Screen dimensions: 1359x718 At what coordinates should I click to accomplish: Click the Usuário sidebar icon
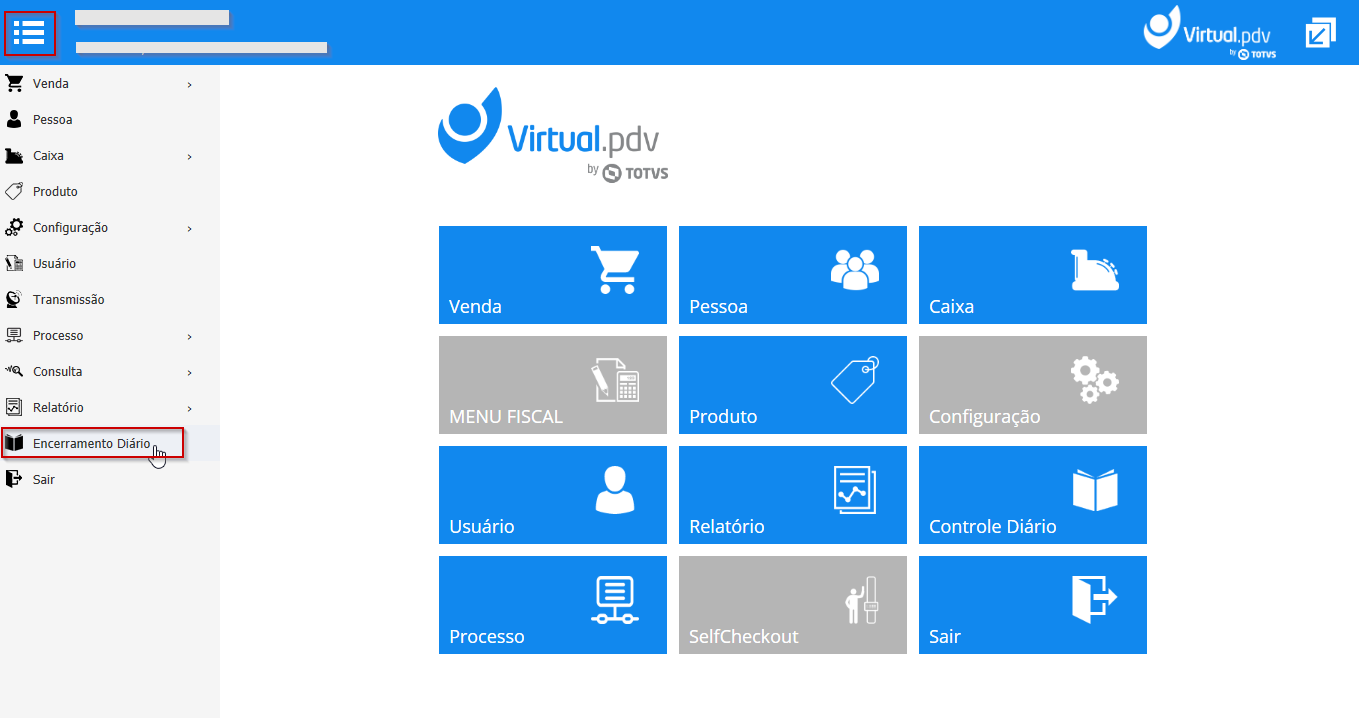14,263
